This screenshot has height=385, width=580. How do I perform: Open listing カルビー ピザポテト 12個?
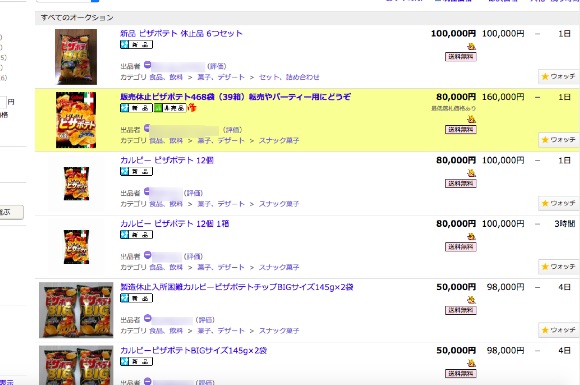pyautogui.click(x=167, y=160)
